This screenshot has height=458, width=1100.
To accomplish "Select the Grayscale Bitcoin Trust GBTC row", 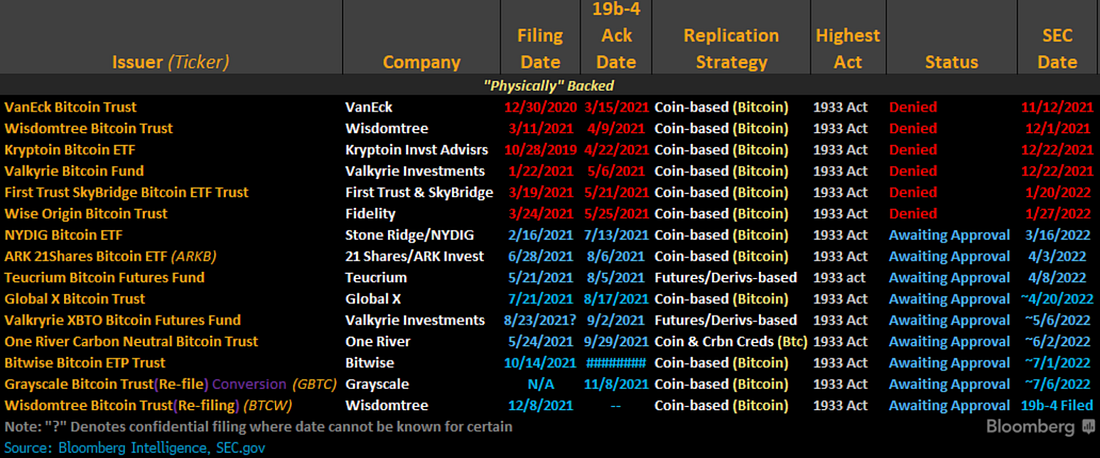I will (x=550, y=384).
